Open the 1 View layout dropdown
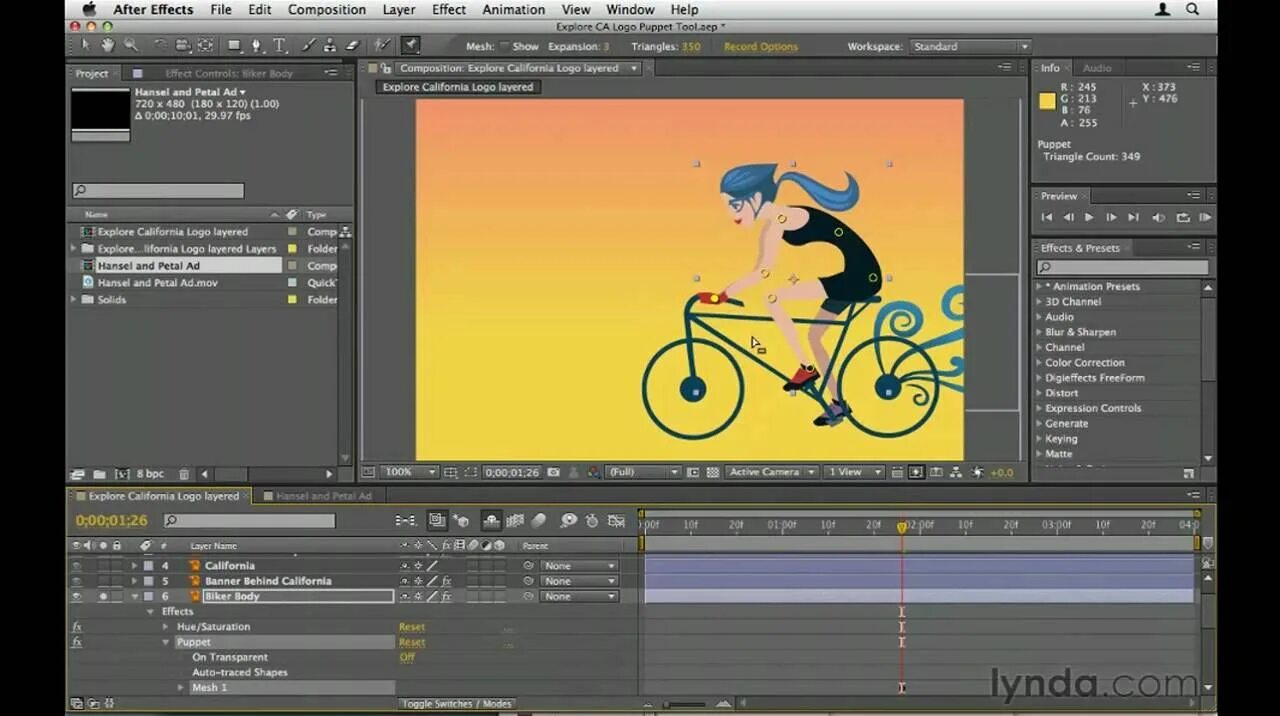 pyautogui.click(x=854, y=472)
